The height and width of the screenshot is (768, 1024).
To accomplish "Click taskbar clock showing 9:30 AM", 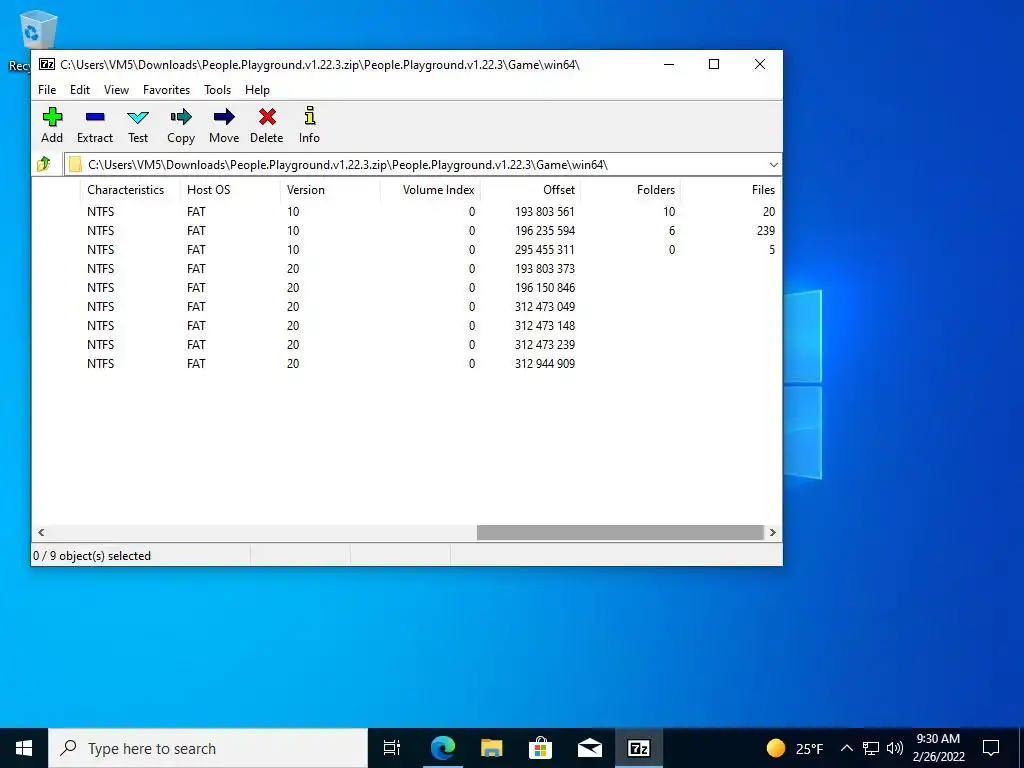I will click(x=938, y=748).
